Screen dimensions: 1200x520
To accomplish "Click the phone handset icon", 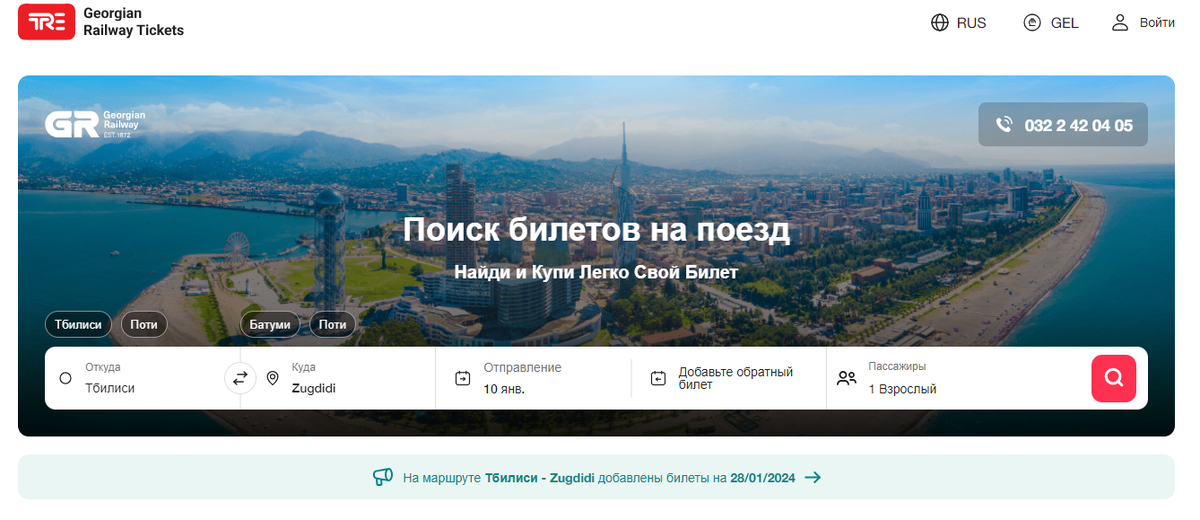I will point(1004,125).
